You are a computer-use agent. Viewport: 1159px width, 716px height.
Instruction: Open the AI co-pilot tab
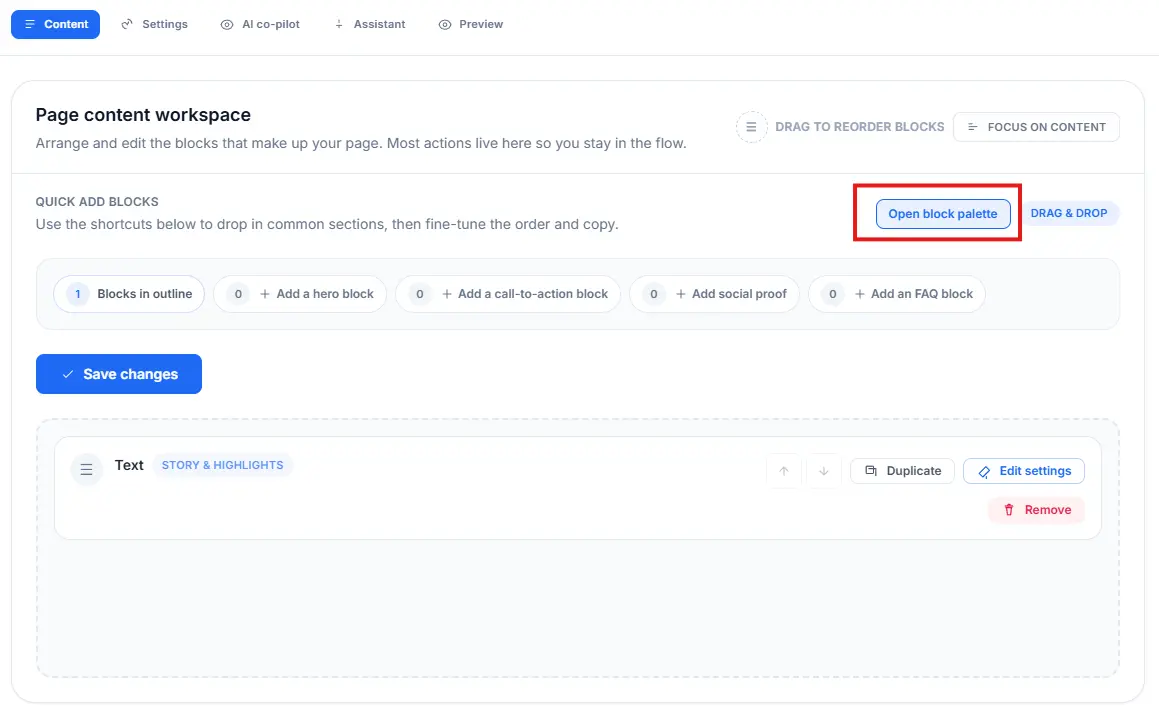[x=260, y=24]
